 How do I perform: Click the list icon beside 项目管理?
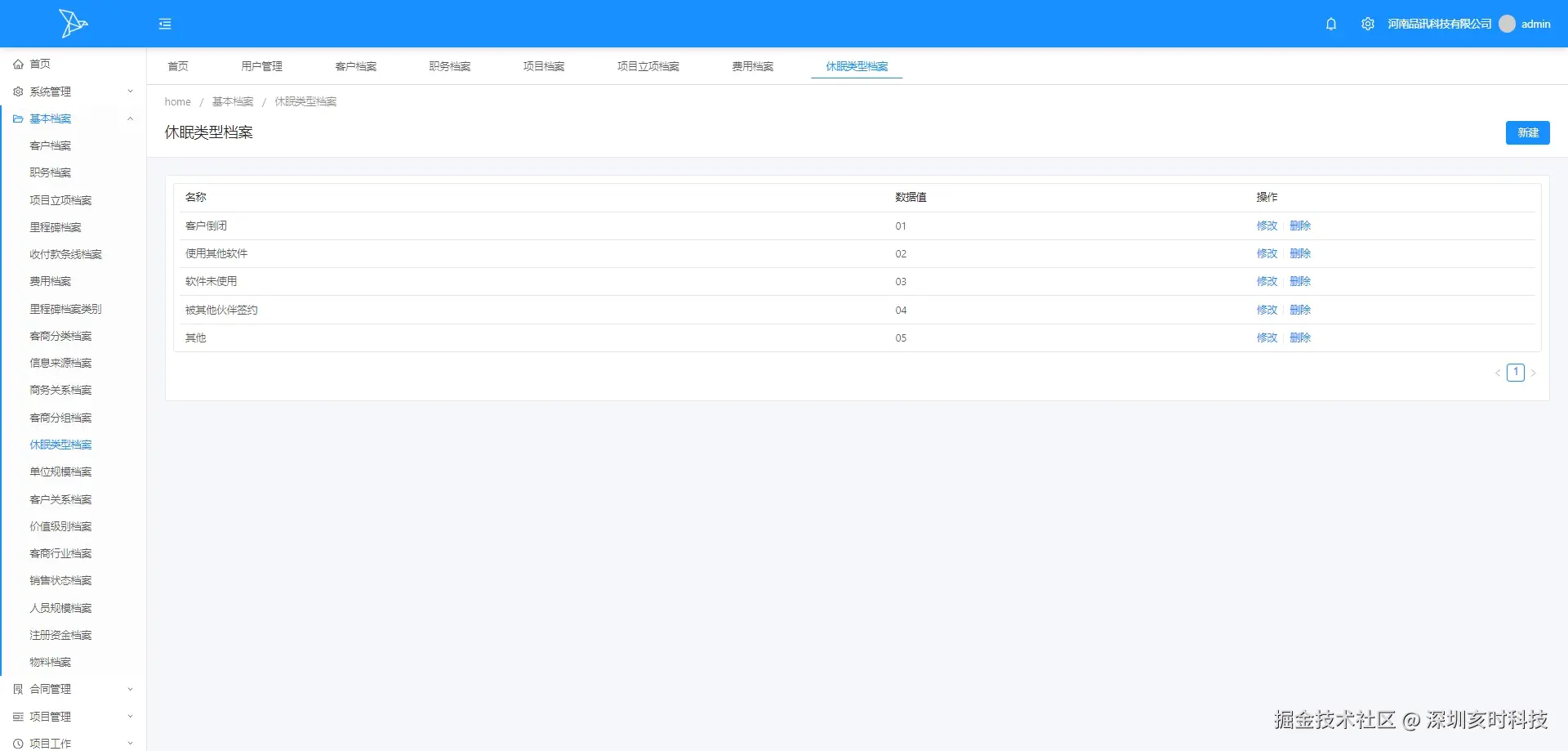tap(18, 717)
